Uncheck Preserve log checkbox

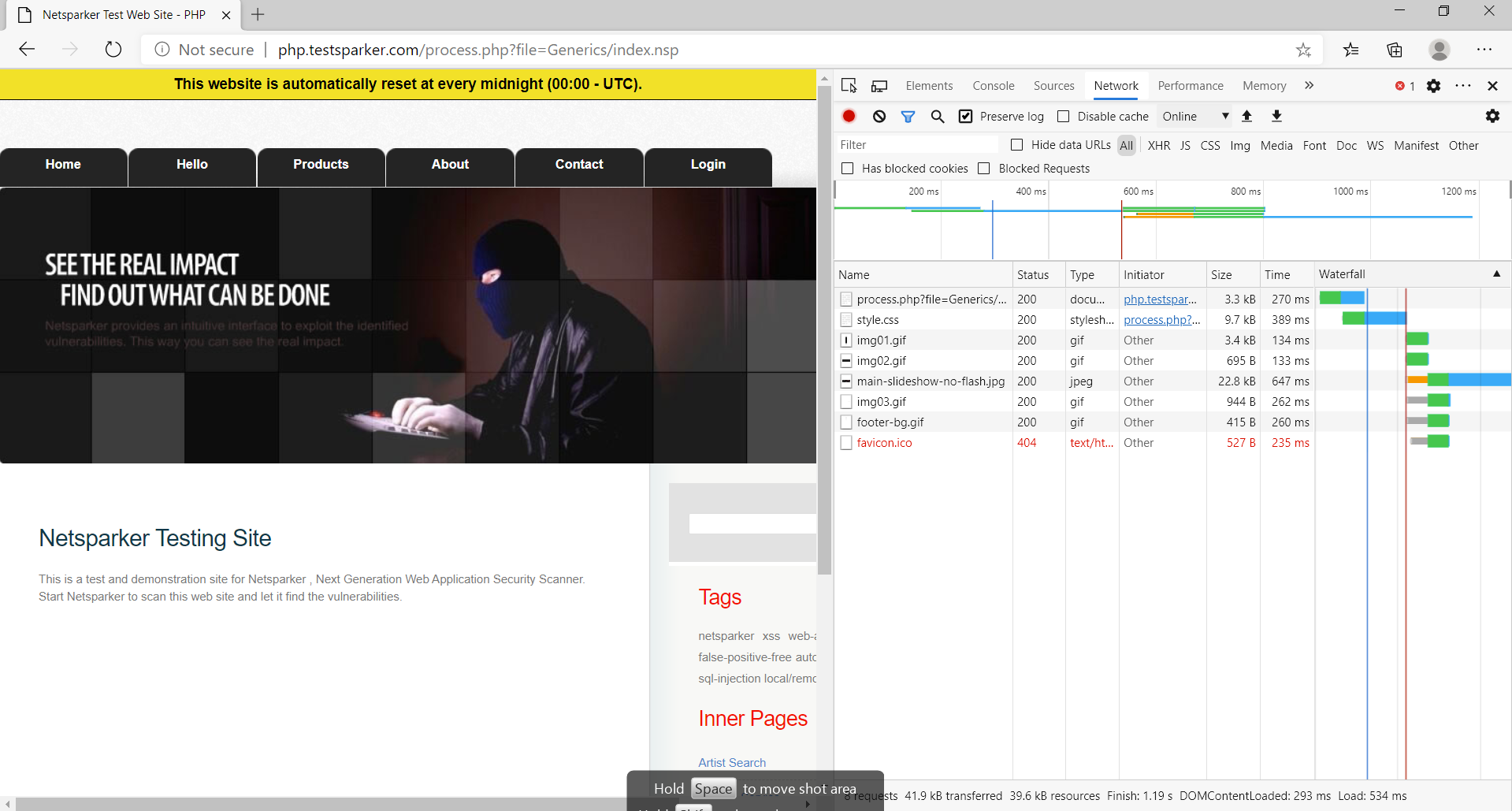click(965, 117)
